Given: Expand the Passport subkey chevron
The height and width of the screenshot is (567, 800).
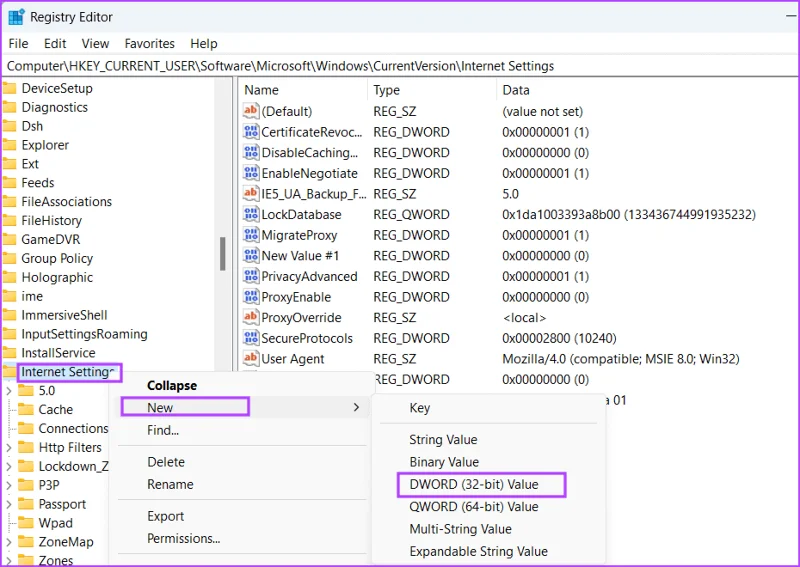Looking at the screenshot, I should coord(9,504).
